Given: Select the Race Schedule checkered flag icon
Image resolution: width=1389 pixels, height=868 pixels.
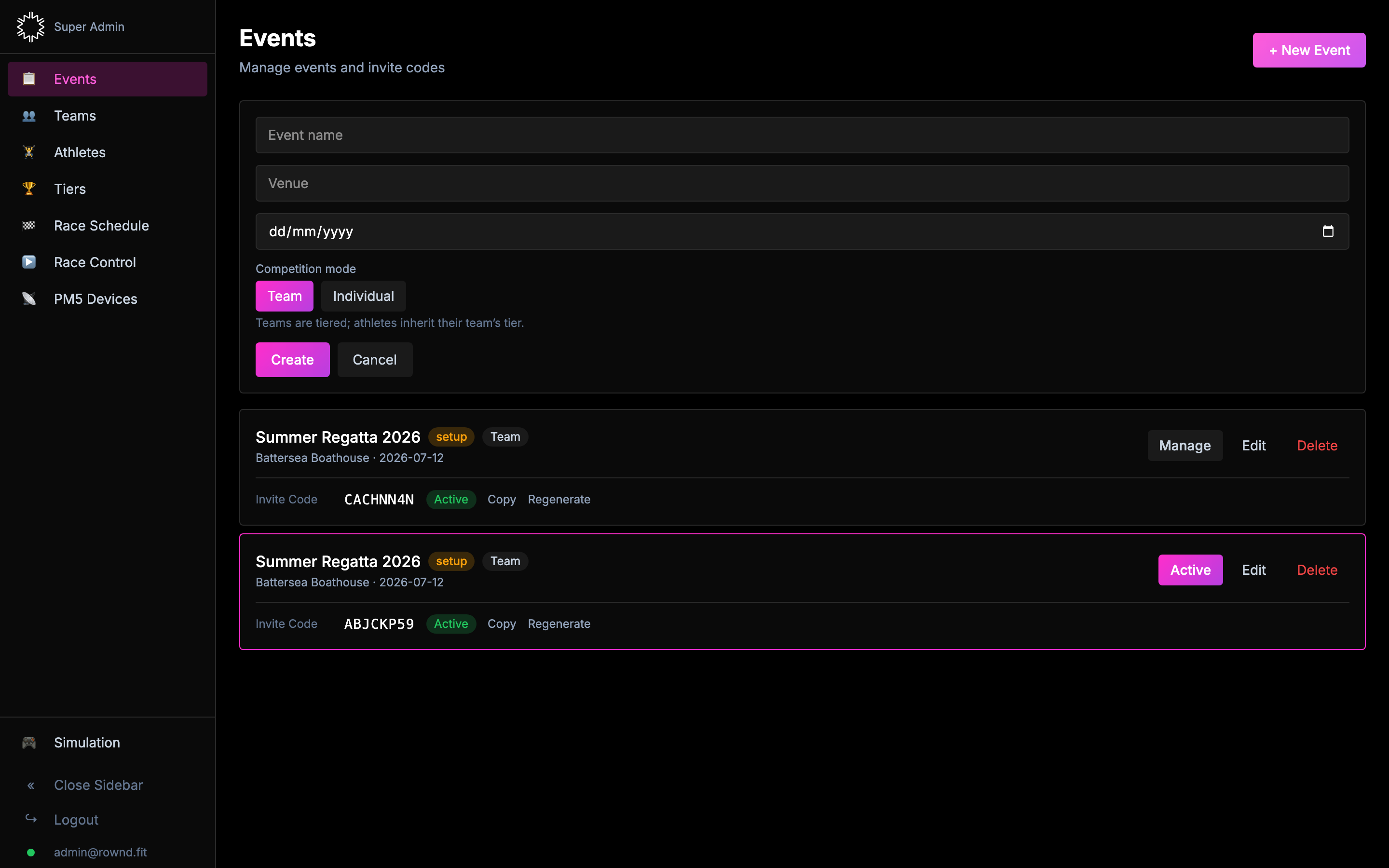Looking at the screenshot, I should click(x=28, y=225).
